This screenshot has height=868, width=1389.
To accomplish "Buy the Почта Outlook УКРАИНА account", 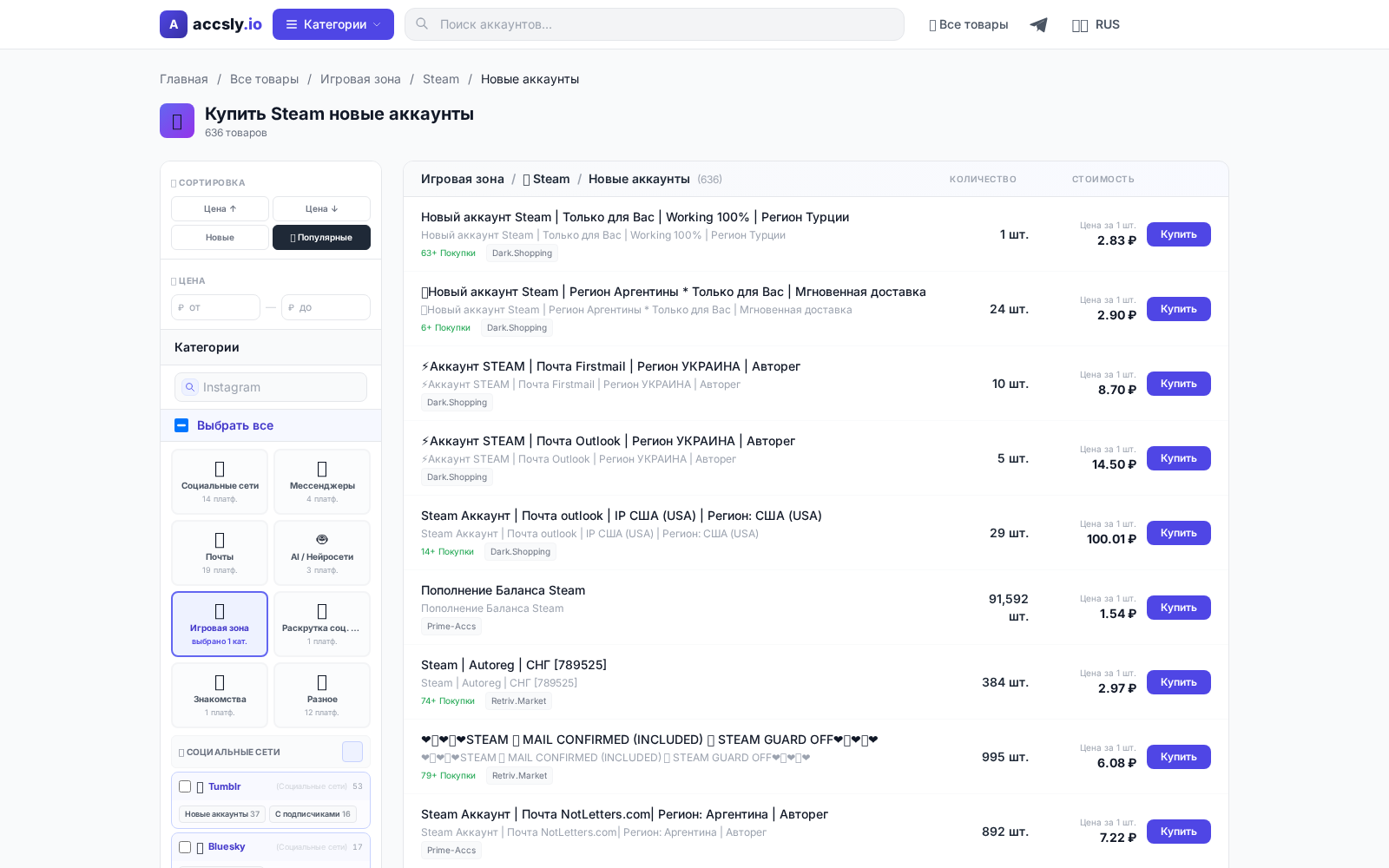I will point(1178,458).
